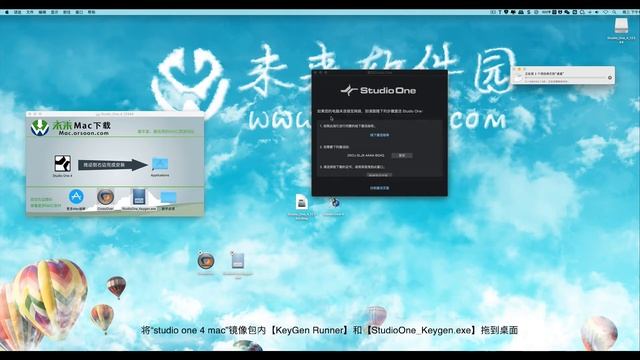The image size is (640, 360).
Task: Click the copy button beside activation code
Action: (402, 156)
